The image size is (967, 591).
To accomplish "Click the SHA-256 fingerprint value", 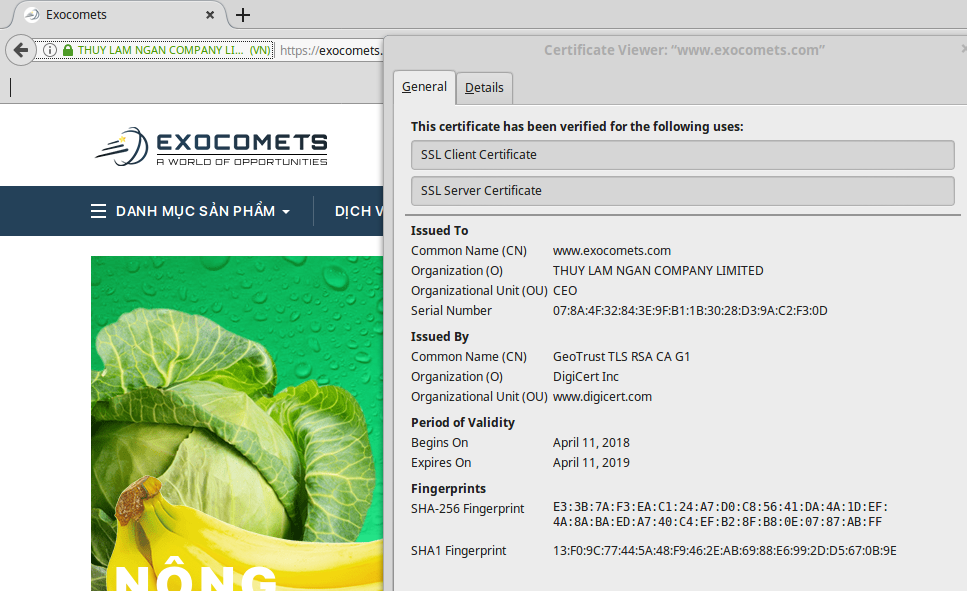I will pos(720,515).
